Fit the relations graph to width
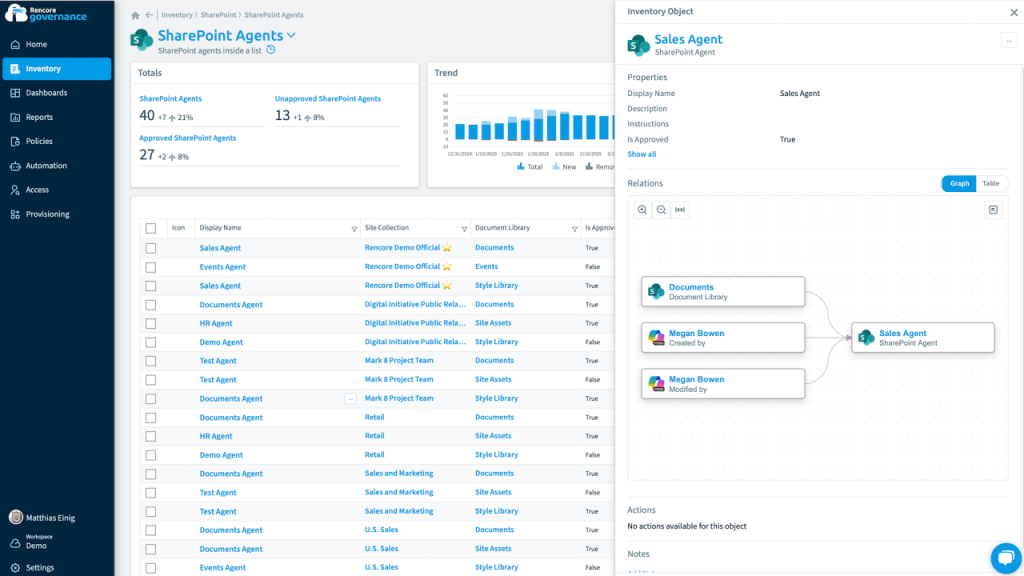 pyautogui.click(x=681, y=210)
